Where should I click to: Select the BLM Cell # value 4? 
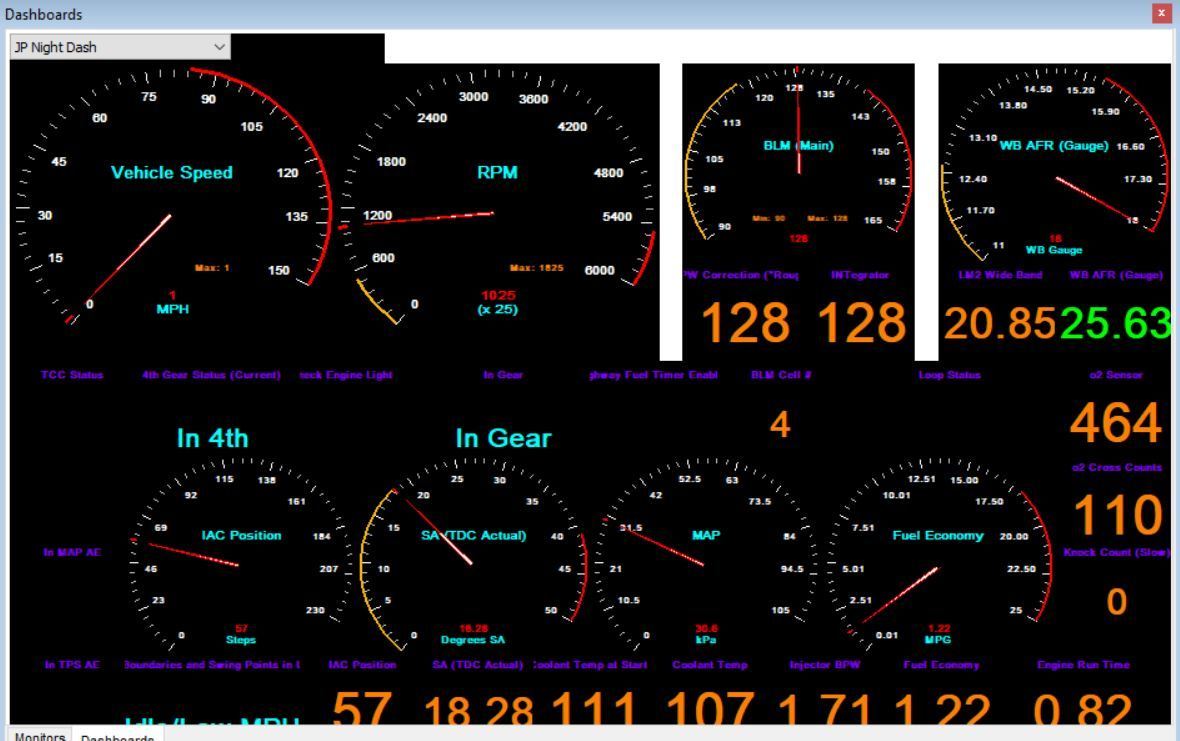[x=780, y=426]
